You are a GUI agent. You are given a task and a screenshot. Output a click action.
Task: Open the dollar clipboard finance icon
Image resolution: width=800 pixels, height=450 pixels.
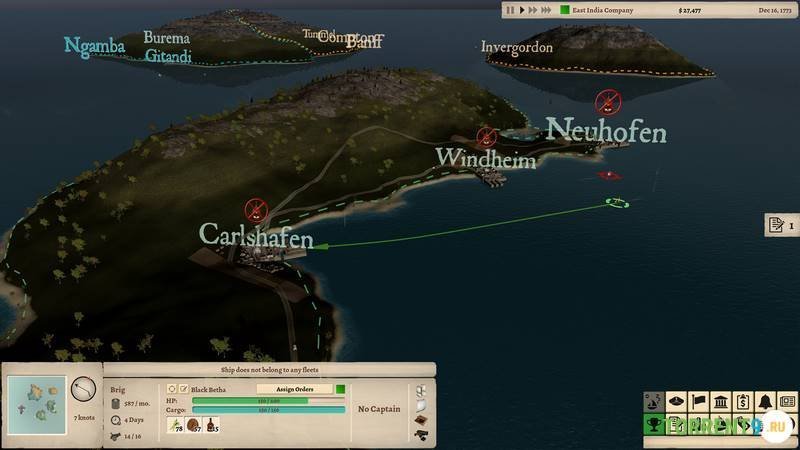(743, 402)
